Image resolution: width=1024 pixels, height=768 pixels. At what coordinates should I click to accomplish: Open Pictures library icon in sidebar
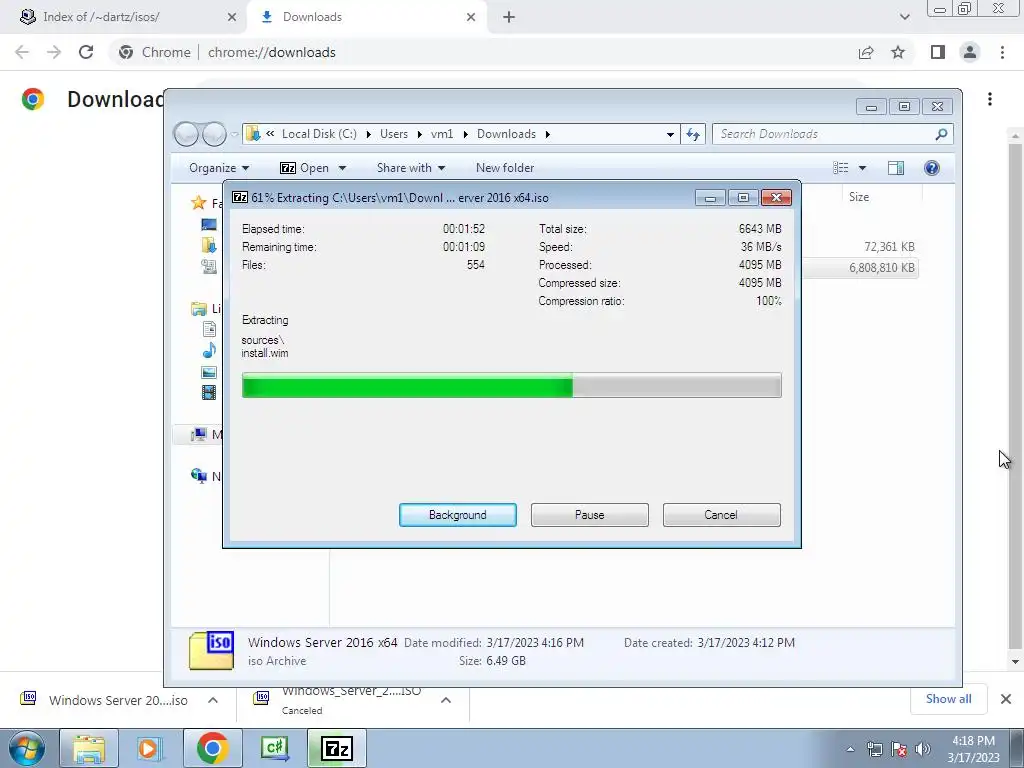click(209, 372)
